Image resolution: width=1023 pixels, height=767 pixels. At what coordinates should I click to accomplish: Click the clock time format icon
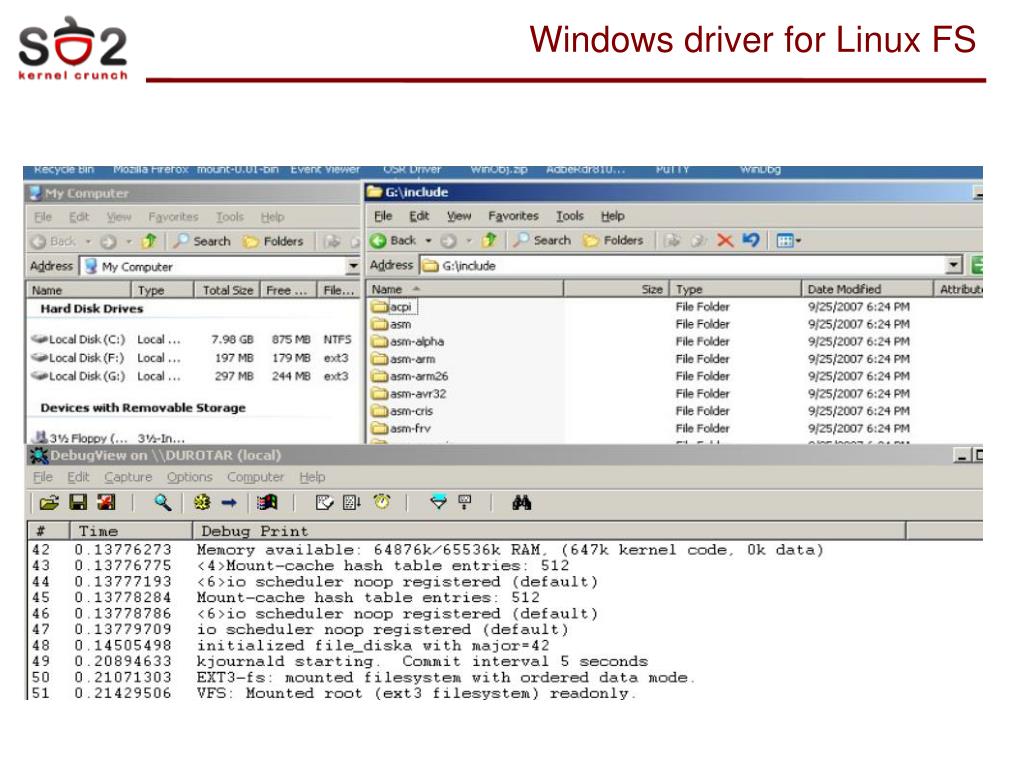point(380,504)
